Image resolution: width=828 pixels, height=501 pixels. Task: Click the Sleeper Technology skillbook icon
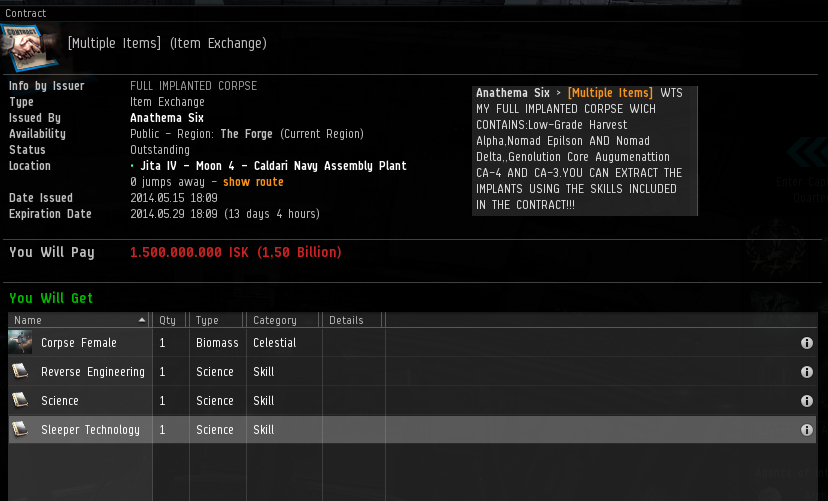20,429
